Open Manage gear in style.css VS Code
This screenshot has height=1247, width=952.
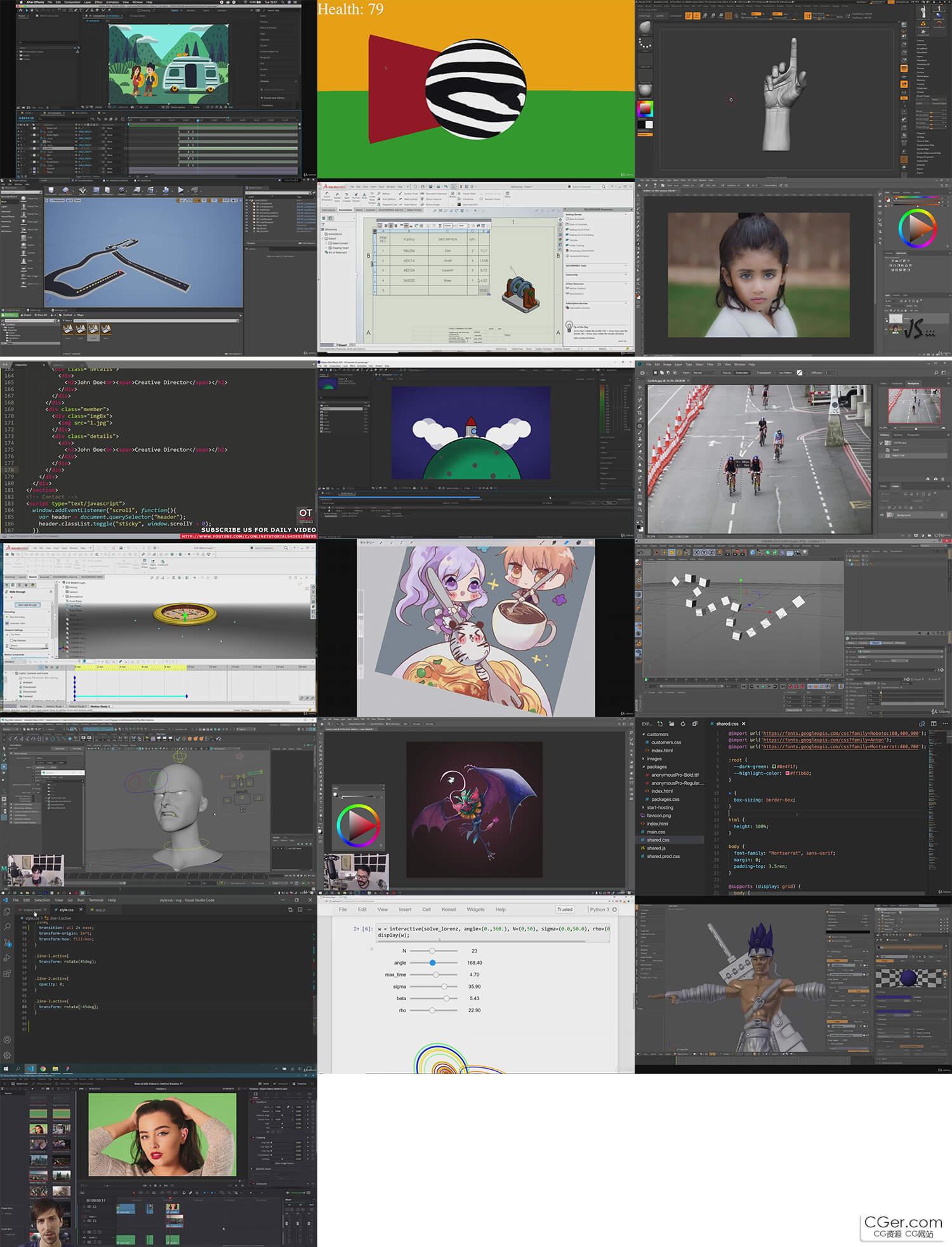pos(7,1055)
